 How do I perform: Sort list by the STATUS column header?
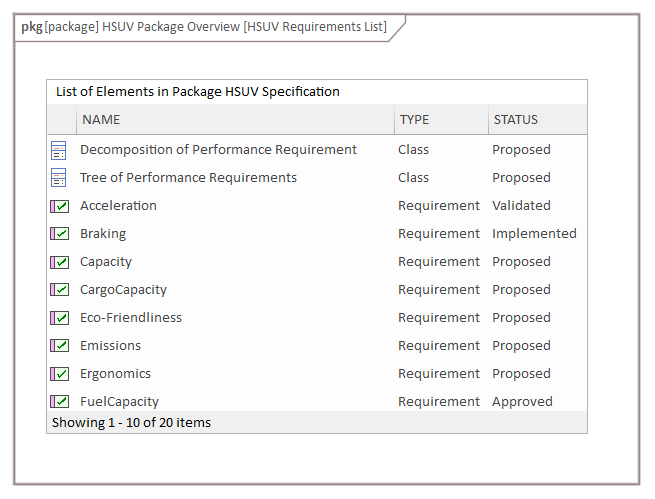(x=515, y=120)
